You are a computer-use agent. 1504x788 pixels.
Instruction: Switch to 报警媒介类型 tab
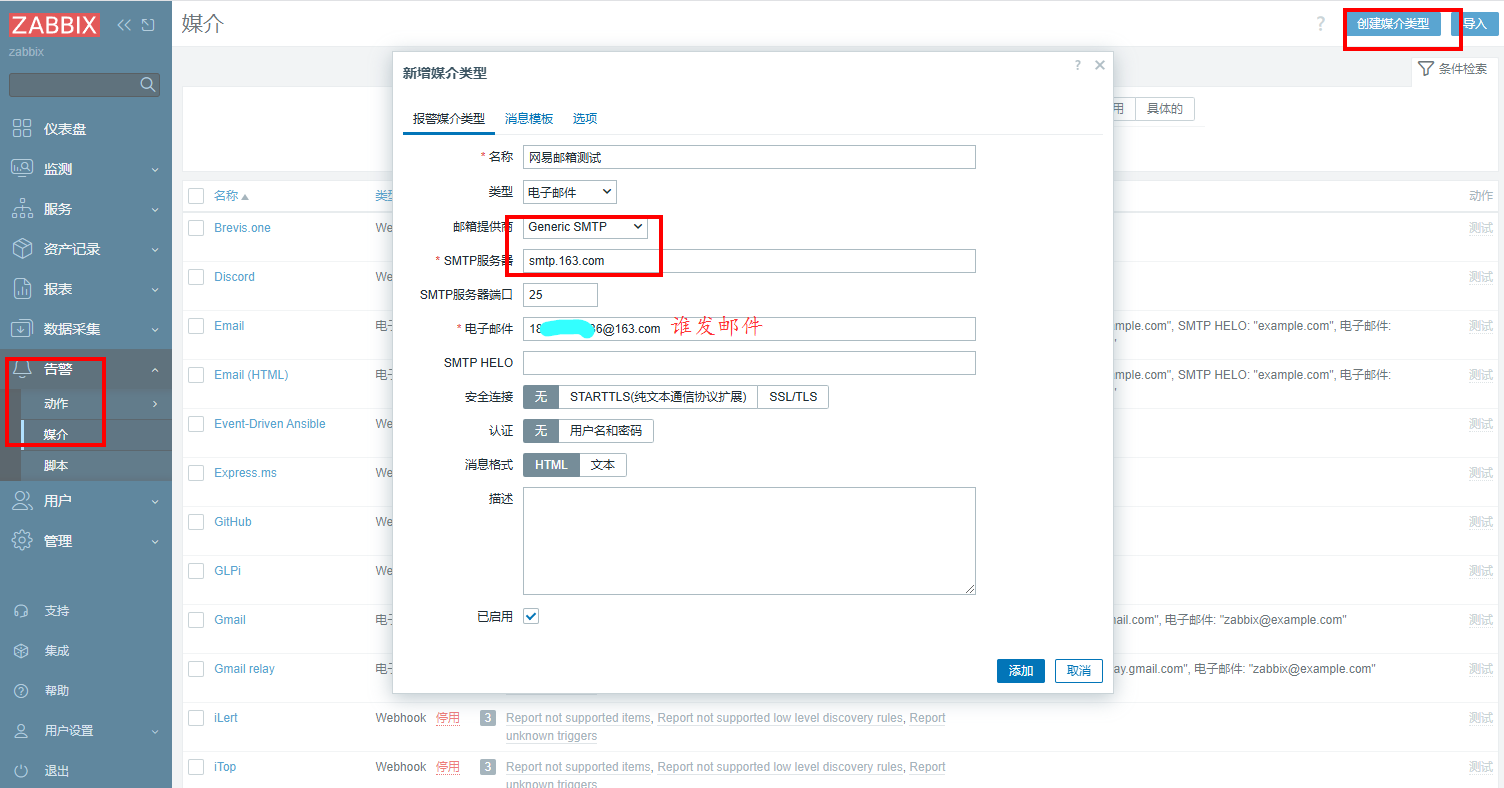tap(448, 118)
